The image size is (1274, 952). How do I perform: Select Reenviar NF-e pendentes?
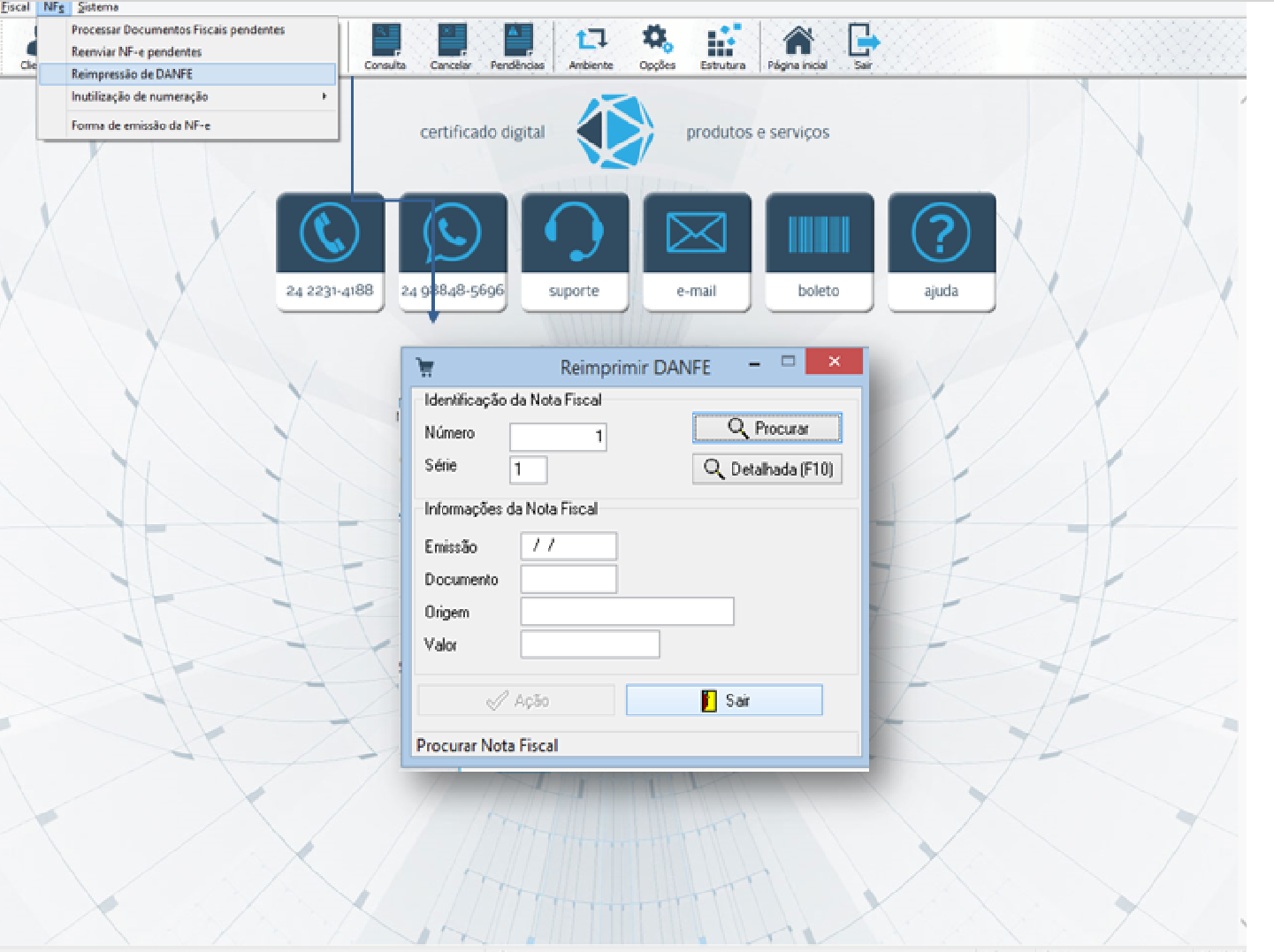click(x=187, y=52)
